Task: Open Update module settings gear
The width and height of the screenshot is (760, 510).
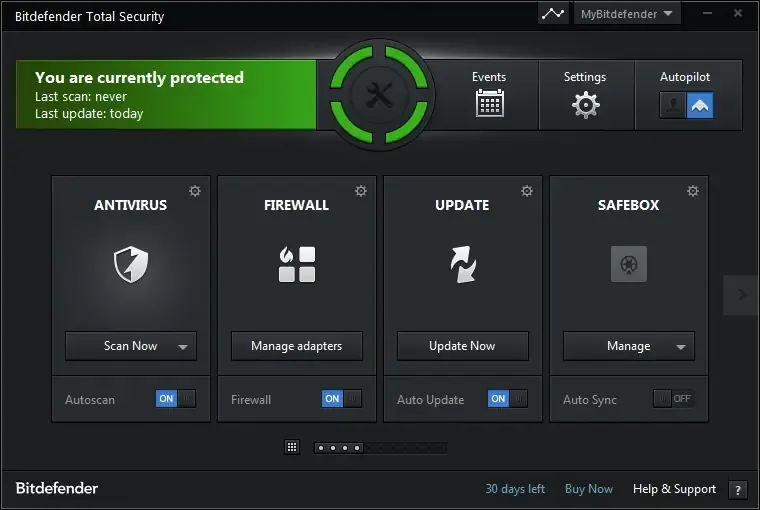Action: (527, 191)
